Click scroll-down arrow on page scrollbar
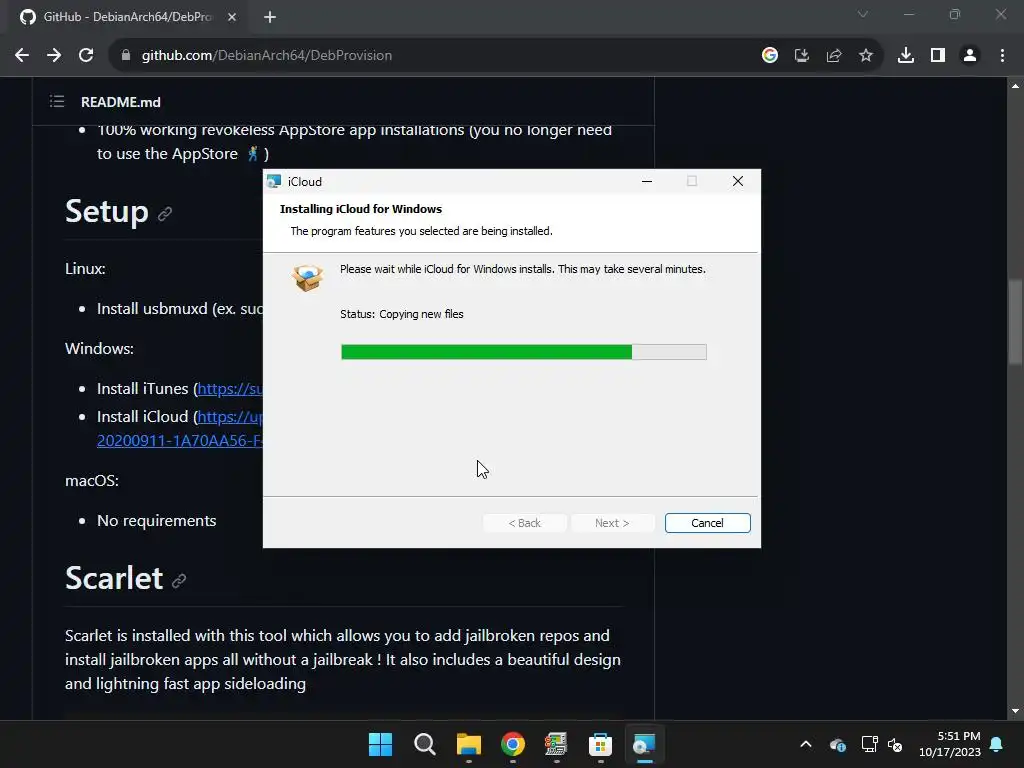 tap(1015, 711)
